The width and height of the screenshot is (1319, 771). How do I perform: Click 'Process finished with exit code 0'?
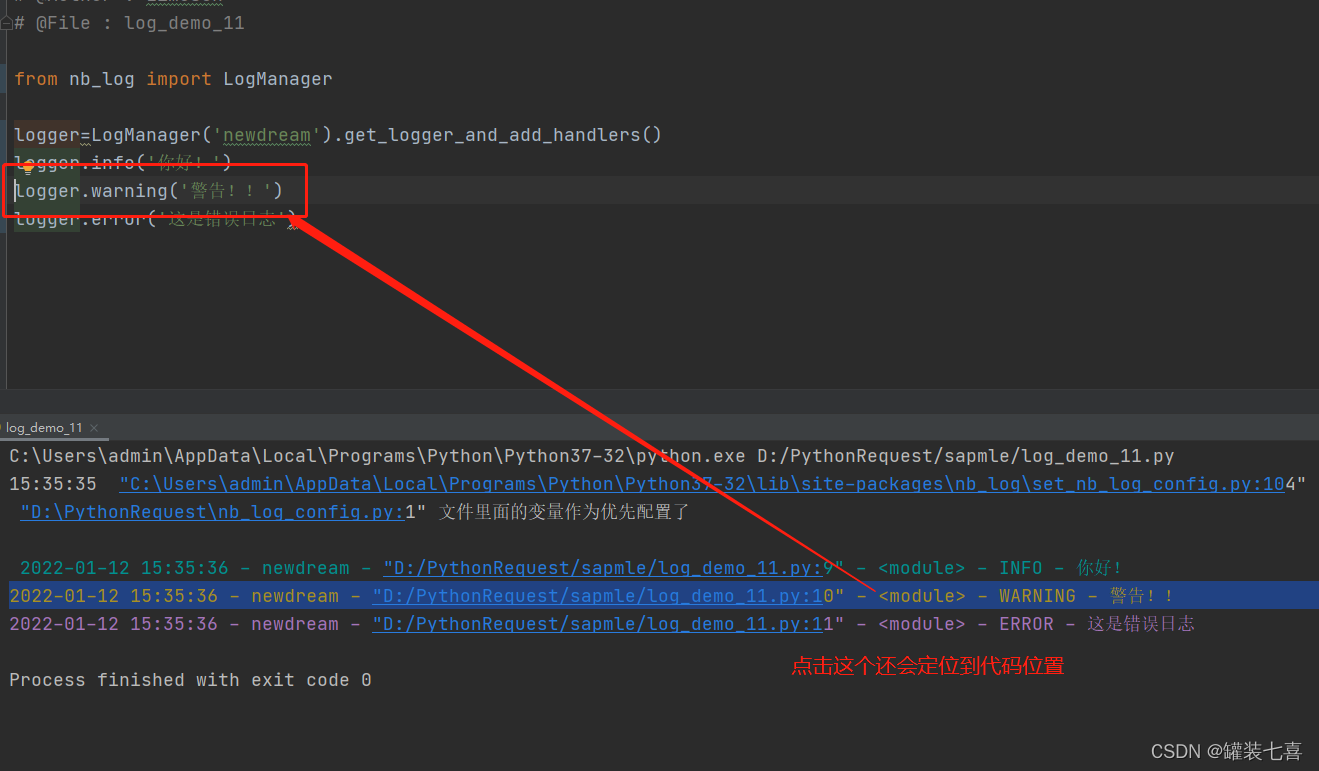[x=190, y=680]
